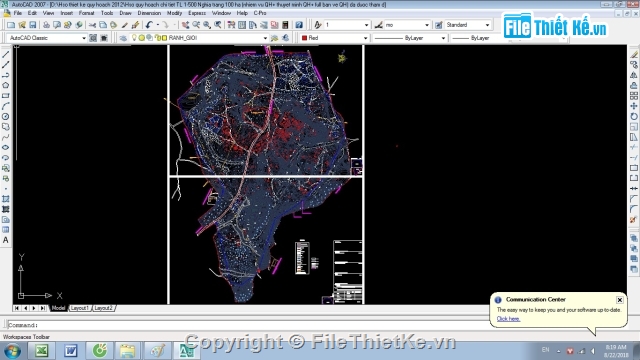Pick the Arc drawing tool

tap(6, 106)
